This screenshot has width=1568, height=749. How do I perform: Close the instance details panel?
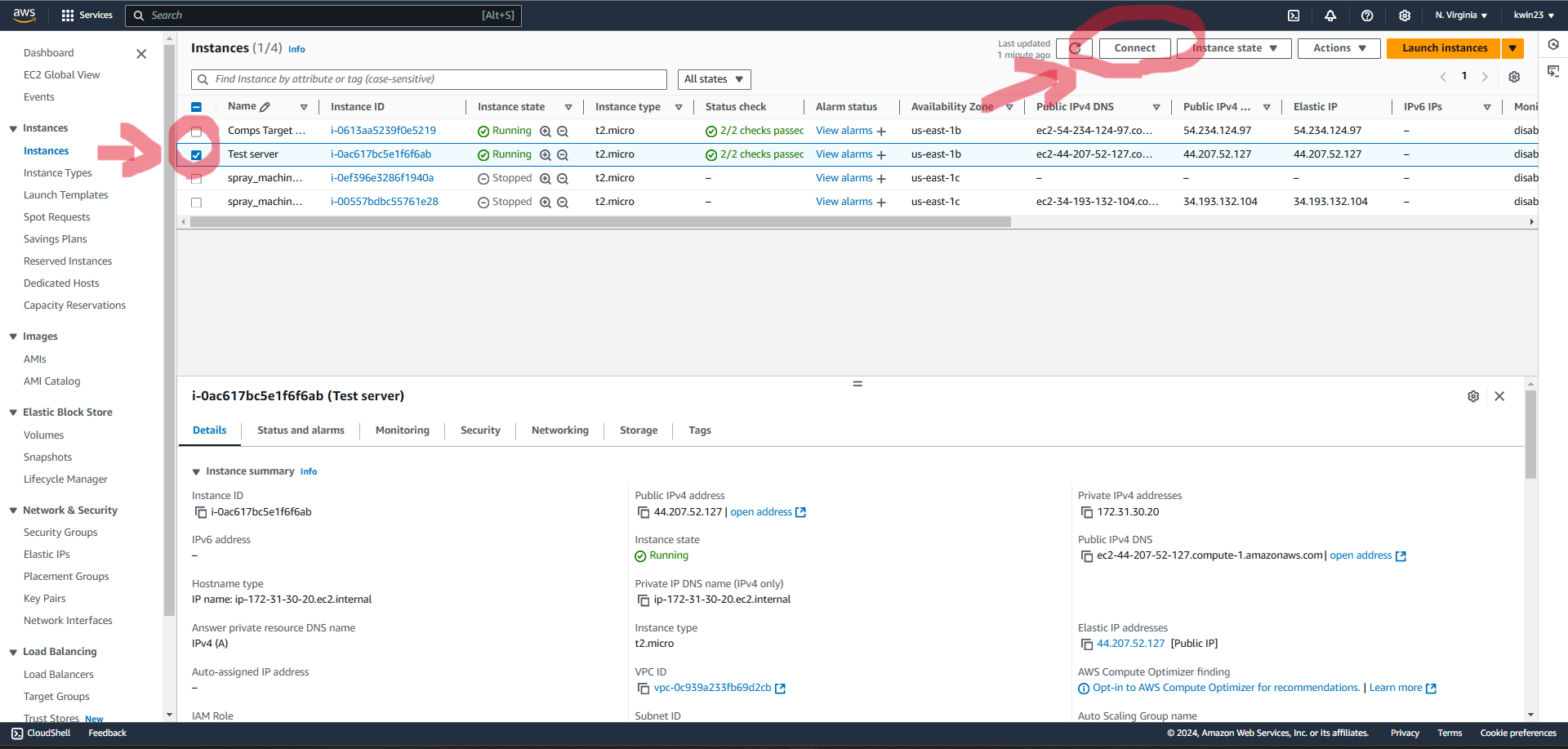point(1499,396)
